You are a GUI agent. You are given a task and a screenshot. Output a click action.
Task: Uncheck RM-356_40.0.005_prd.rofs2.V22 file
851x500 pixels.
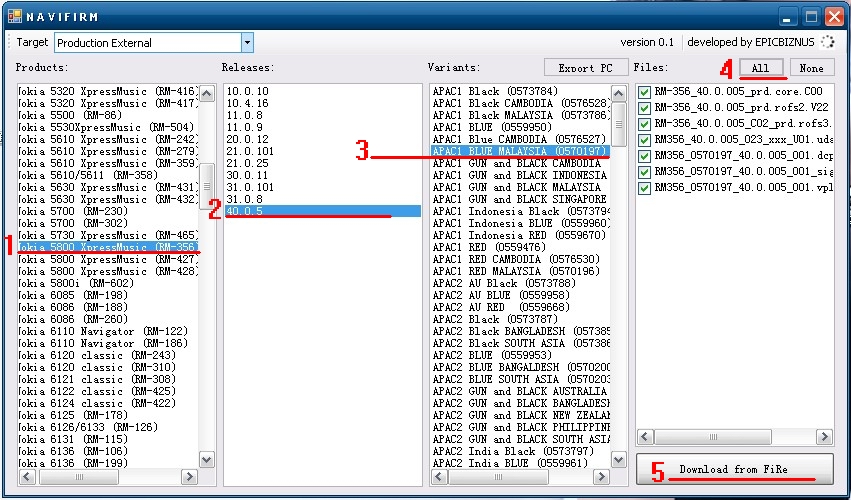pos(644,108)
